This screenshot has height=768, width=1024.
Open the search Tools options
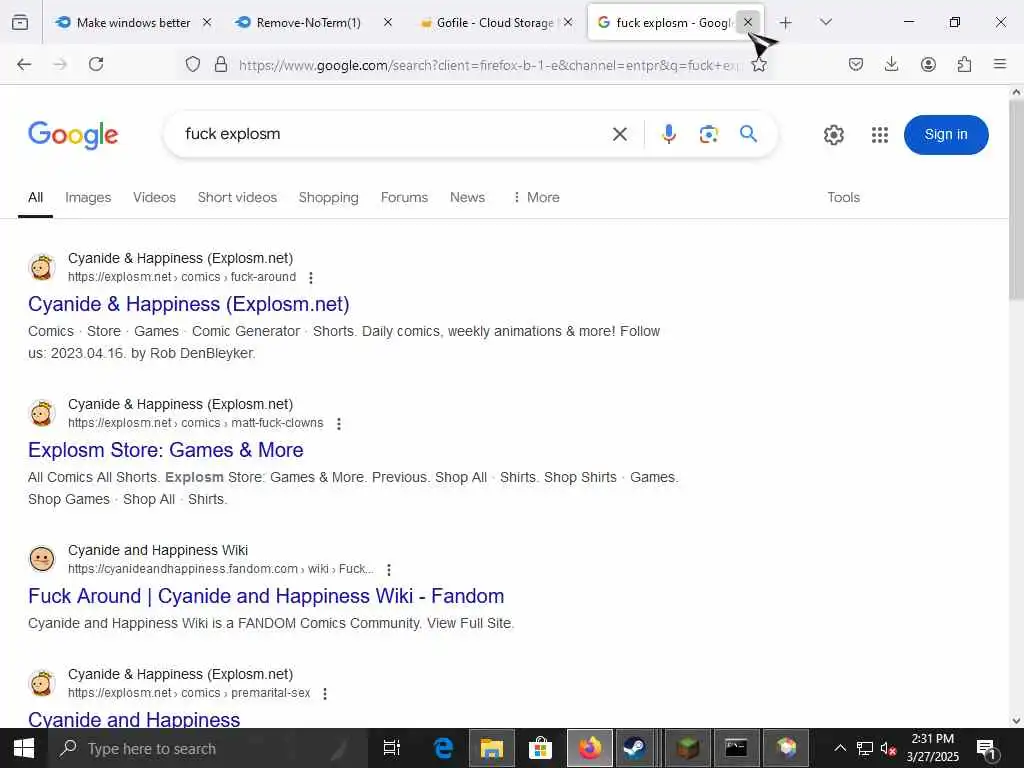(844, 197)
